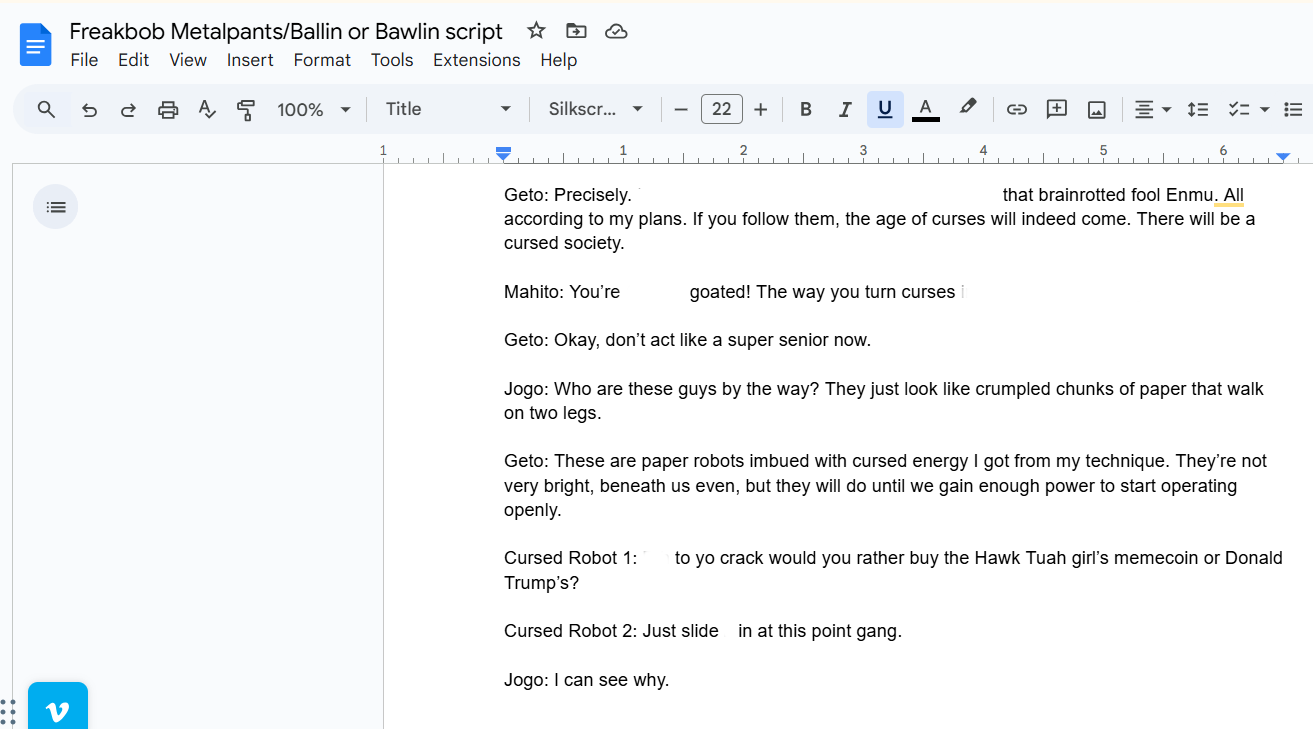Open the search menus magnifier

46,110
